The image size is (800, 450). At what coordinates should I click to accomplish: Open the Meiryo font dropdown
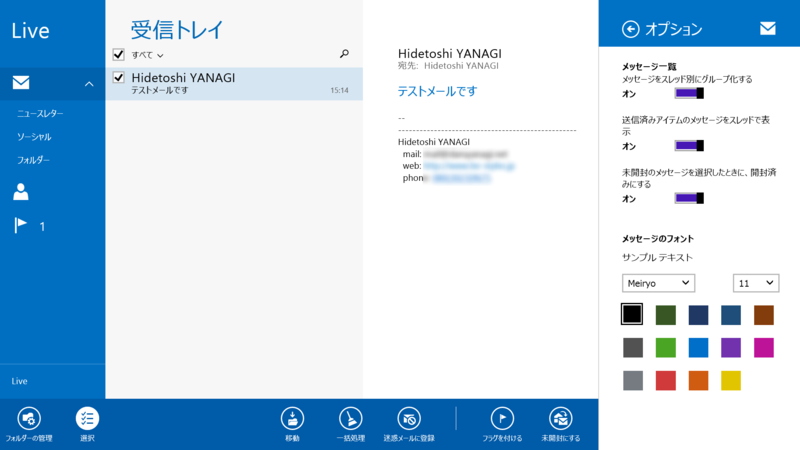click(x=658, y=283)
